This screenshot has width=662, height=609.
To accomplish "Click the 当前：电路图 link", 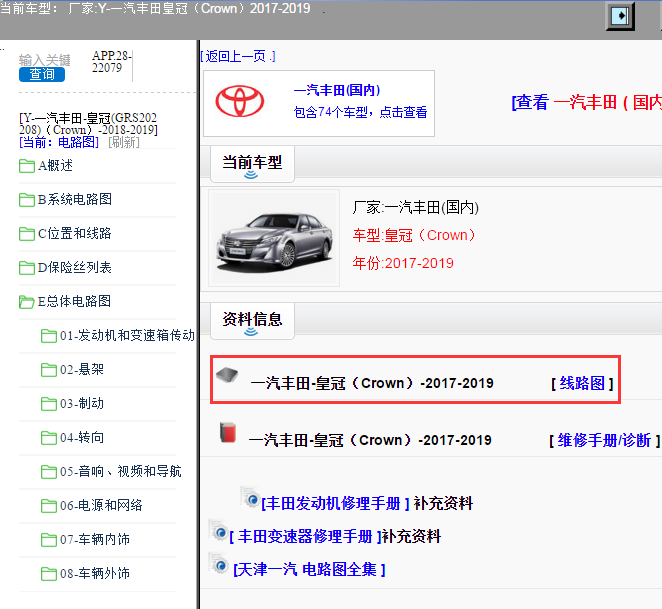I will (59, 142).
